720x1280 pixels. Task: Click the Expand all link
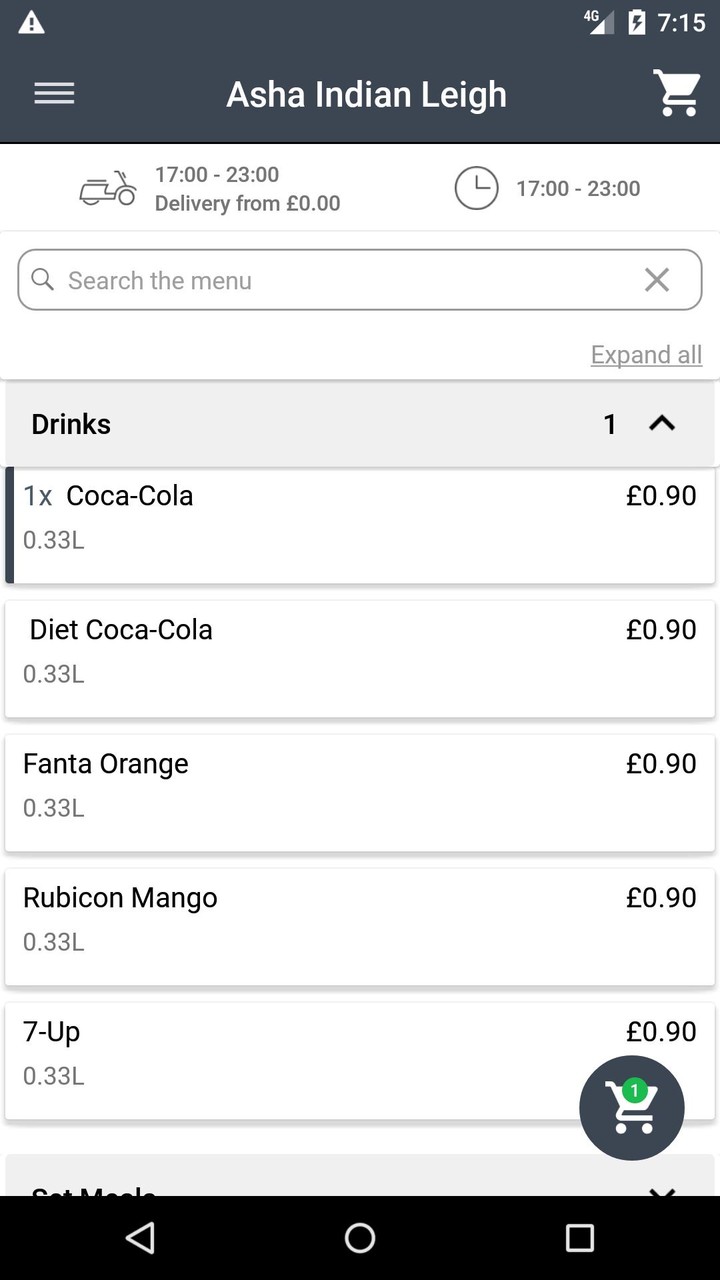(646, 355)
